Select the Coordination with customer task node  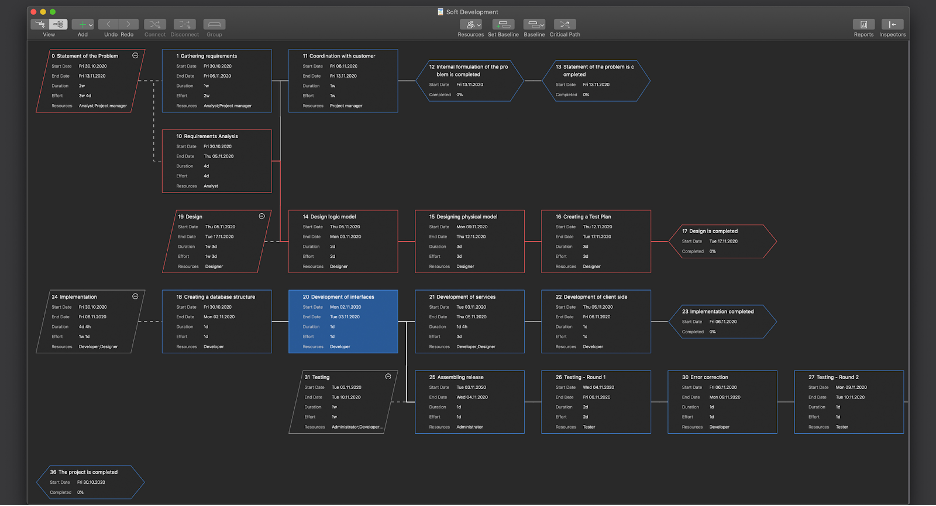click(x=343, y=81)
